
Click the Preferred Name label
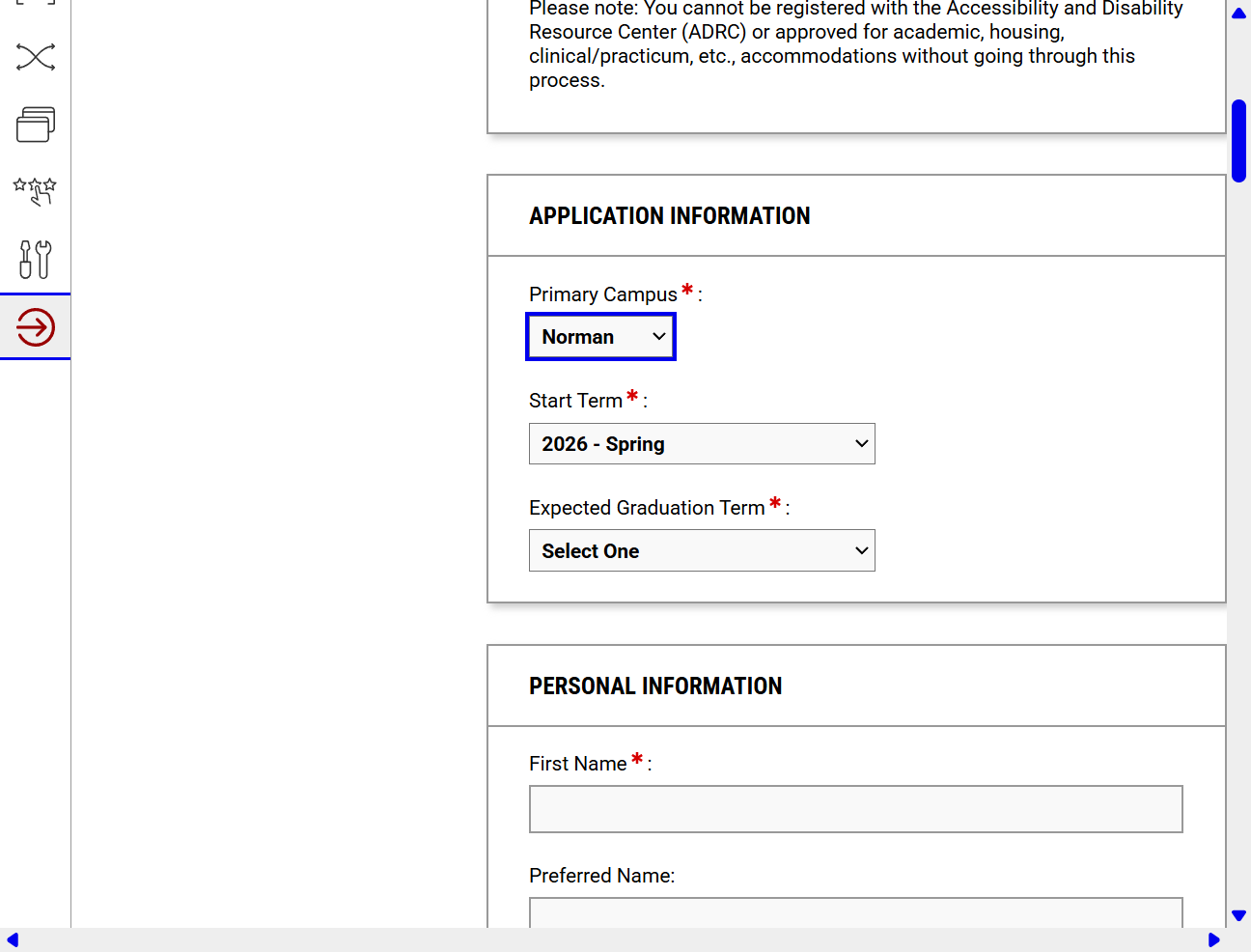601,876
